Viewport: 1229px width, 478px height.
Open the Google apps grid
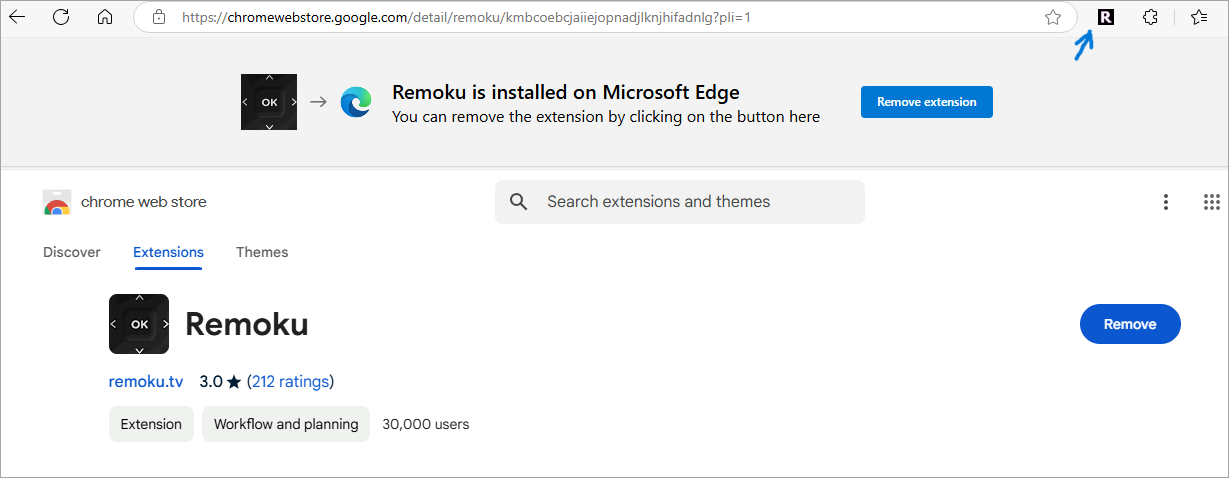point(1212,202)
